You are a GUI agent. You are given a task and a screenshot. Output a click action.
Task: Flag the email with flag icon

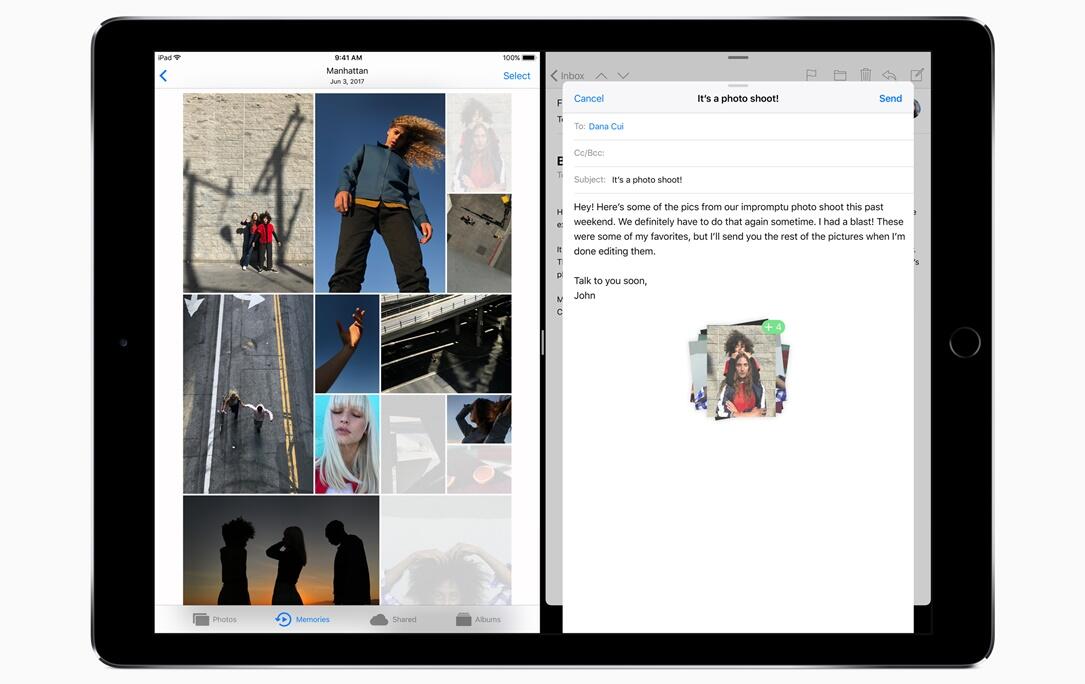click(811, 75)
